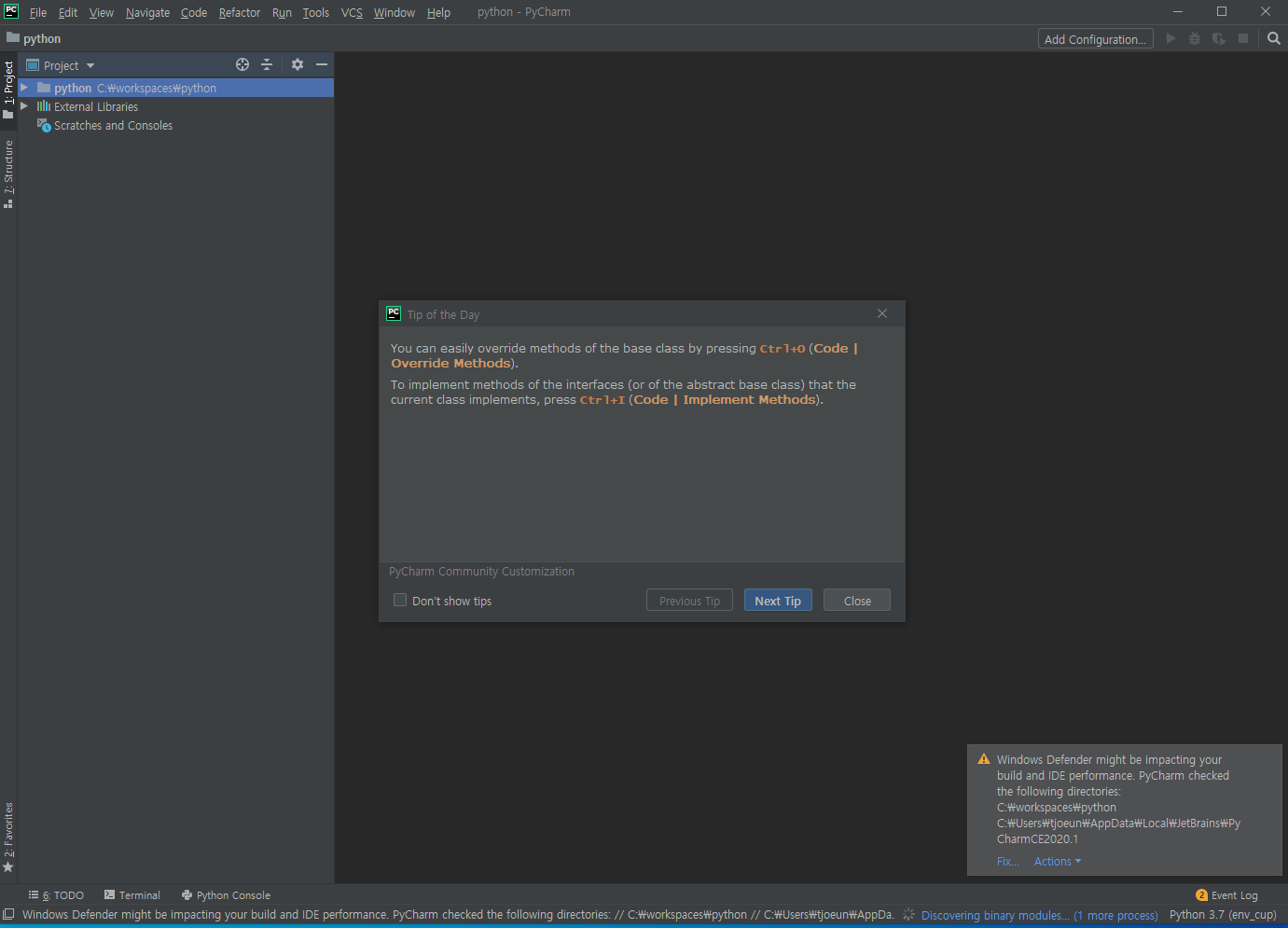Screen dimensions: 1288x928
Task: Click the Stop square icon
Action: pyautogui.click(x=1243, y=38)
